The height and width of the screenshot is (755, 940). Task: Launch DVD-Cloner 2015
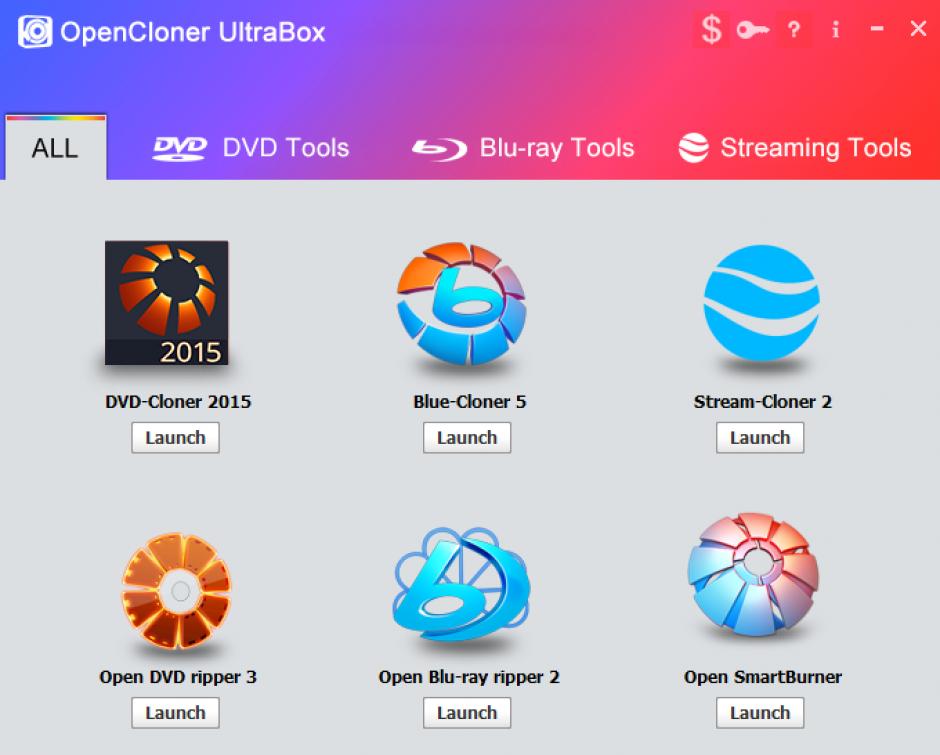pyautogui.click(x=176, y=438)
